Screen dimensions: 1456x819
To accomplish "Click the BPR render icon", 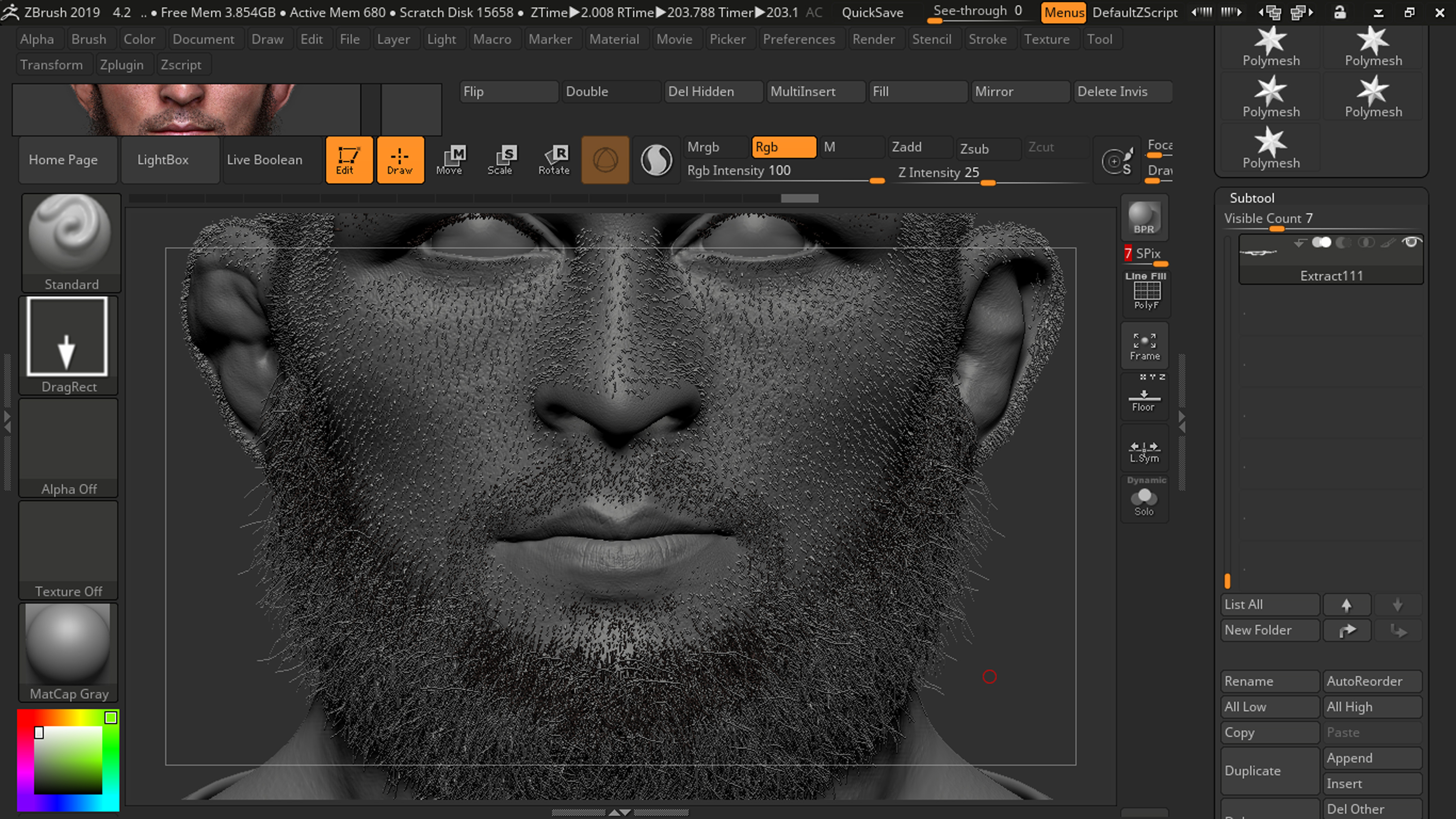I will [1144, 218].
